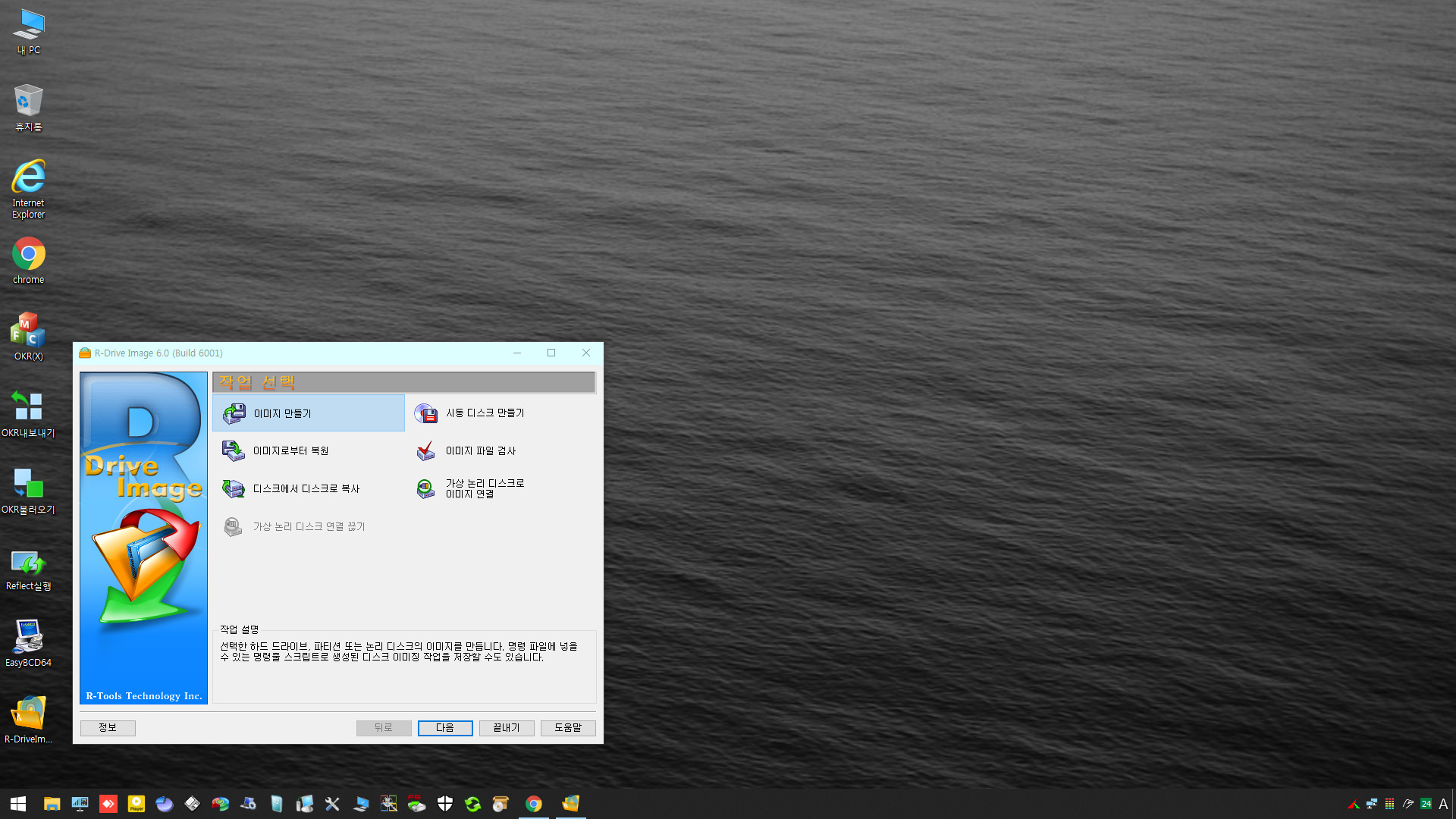The height and width of the screenshot is (819, 1456).
Task: Select the OKR내보내기 desktop icon
Action: (29, 414)
